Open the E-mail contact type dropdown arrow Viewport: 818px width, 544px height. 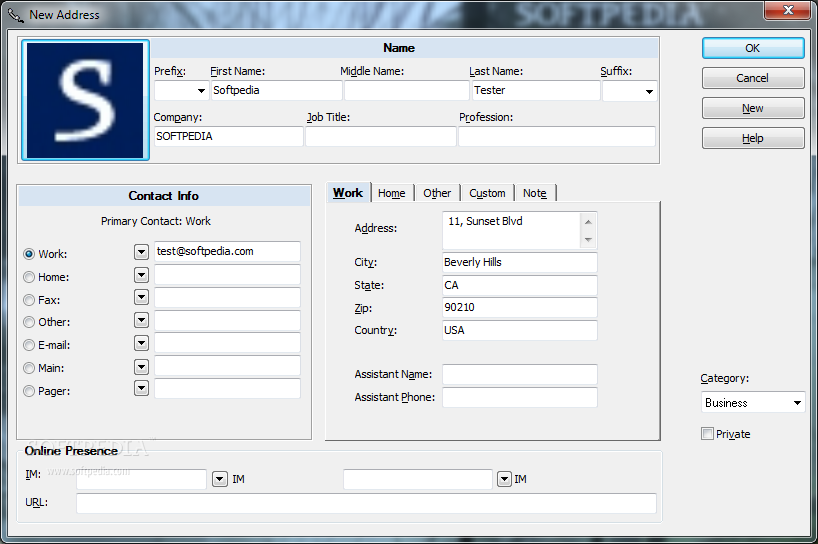click(141, 343)
